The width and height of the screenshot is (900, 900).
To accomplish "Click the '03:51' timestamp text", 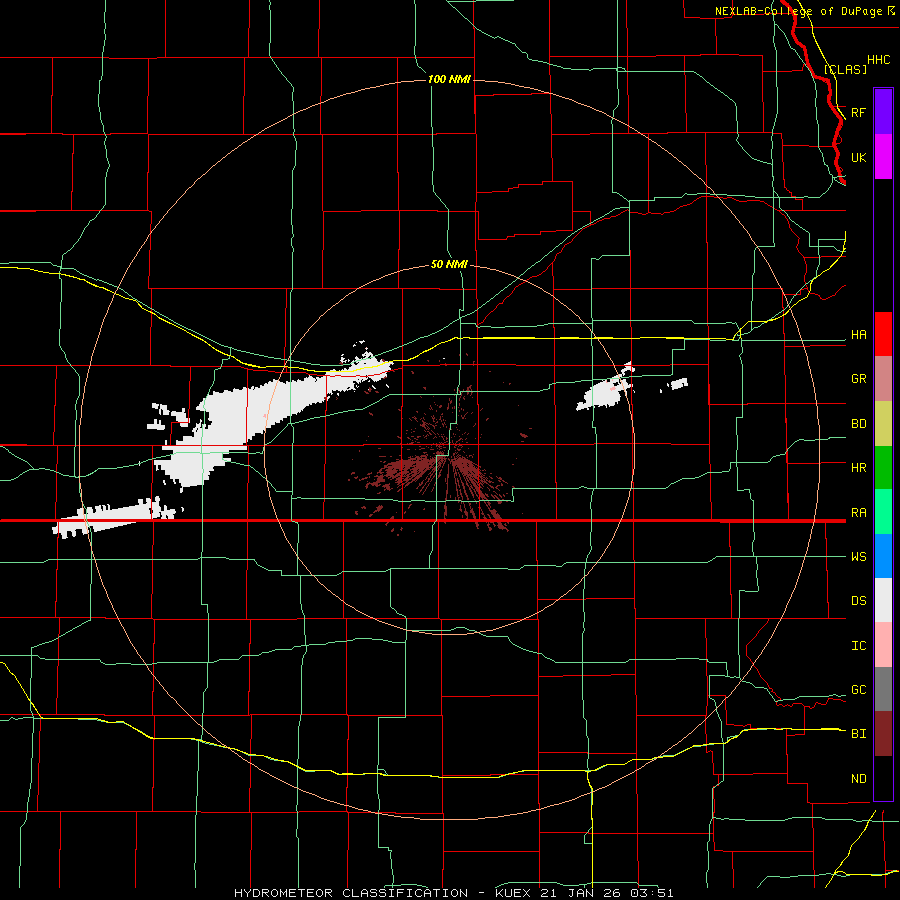I will (651, 893).
